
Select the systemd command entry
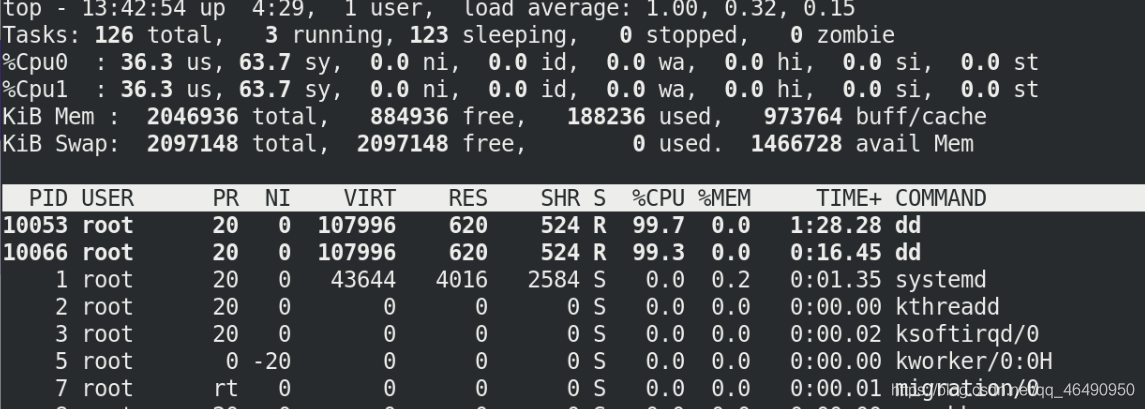click(x=941, y=280)
